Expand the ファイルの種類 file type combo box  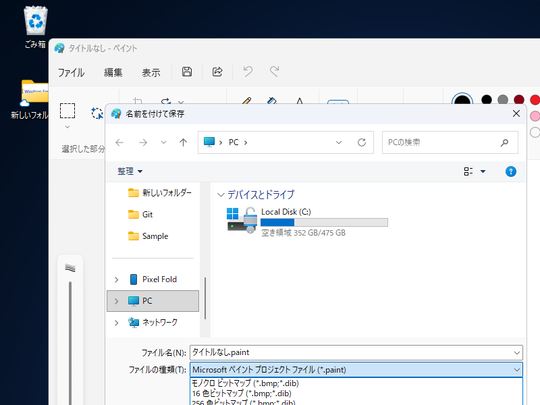point(356,370)
